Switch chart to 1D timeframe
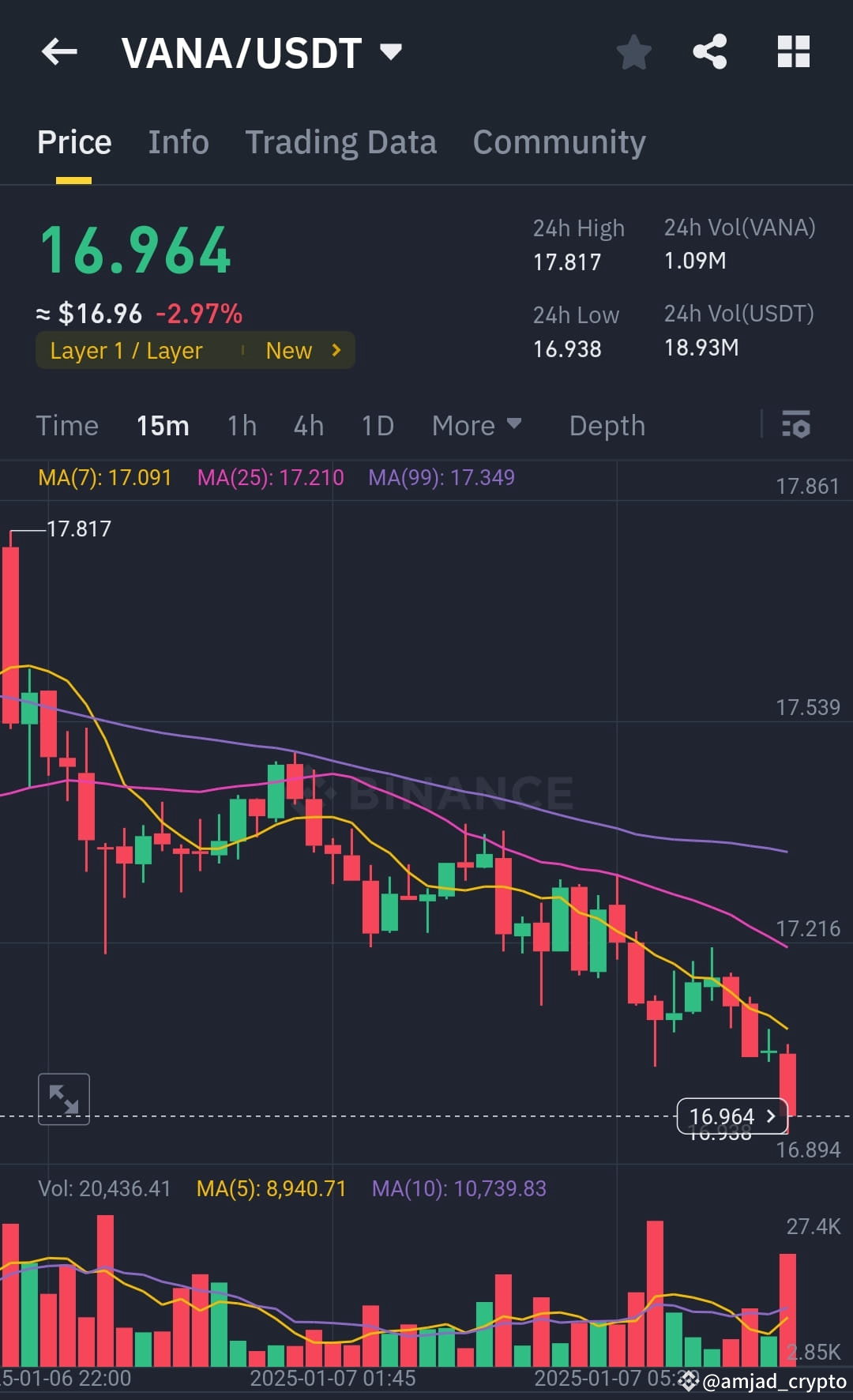 (x=377, y=425)
